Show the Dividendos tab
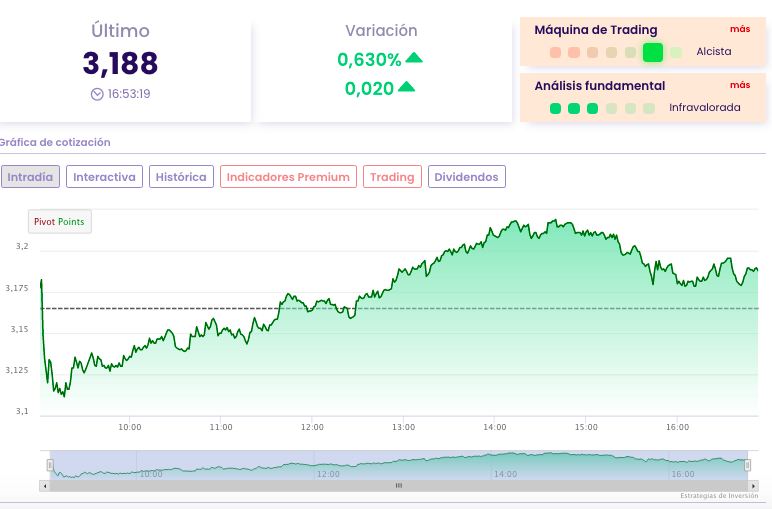 (466, 177)
